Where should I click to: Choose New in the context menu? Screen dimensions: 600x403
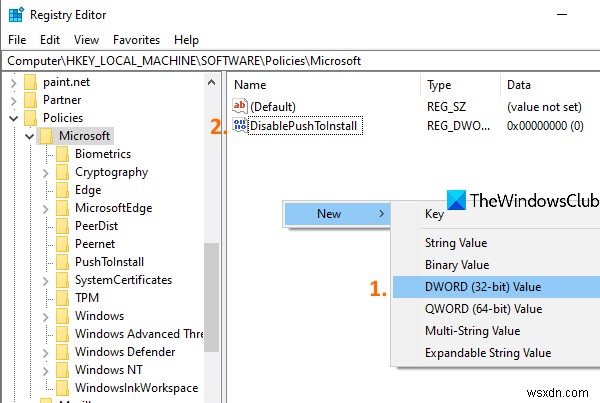click(337, 214)
